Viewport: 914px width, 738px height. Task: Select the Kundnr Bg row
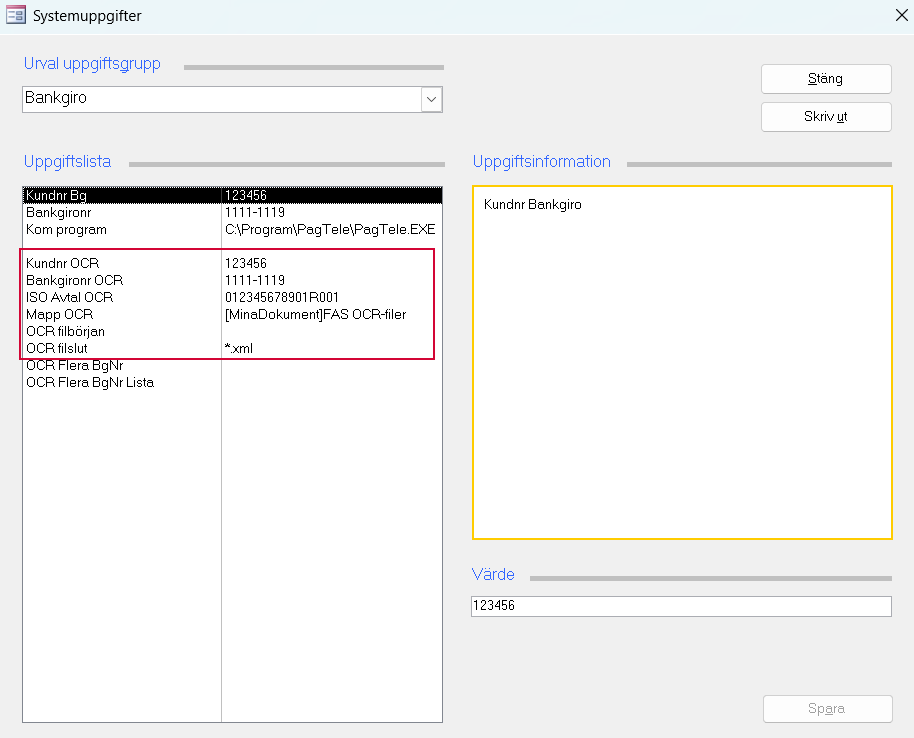click(233, 195)
